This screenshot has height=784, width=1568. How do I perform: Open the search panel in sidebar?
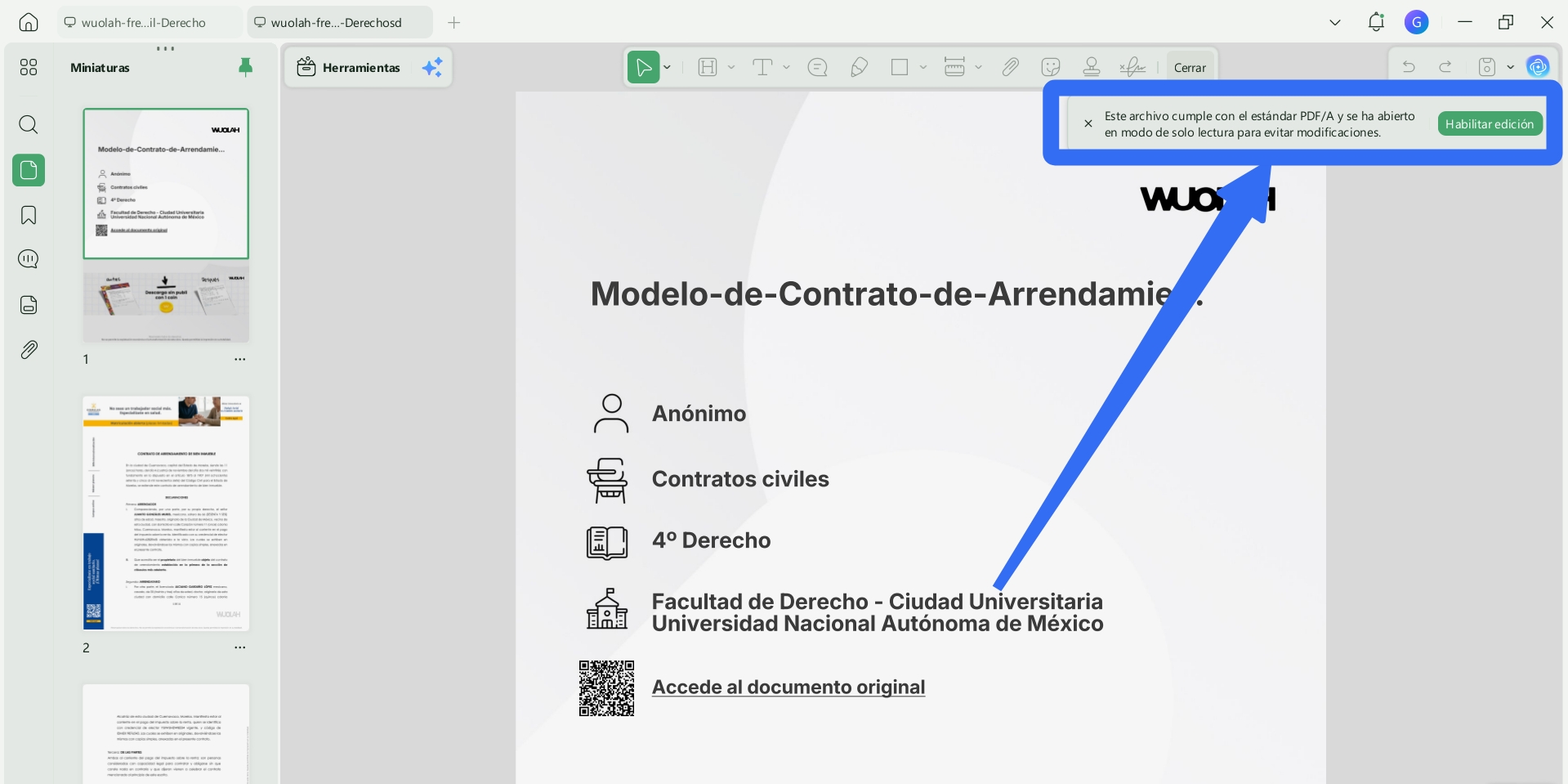tap(29, 124)
